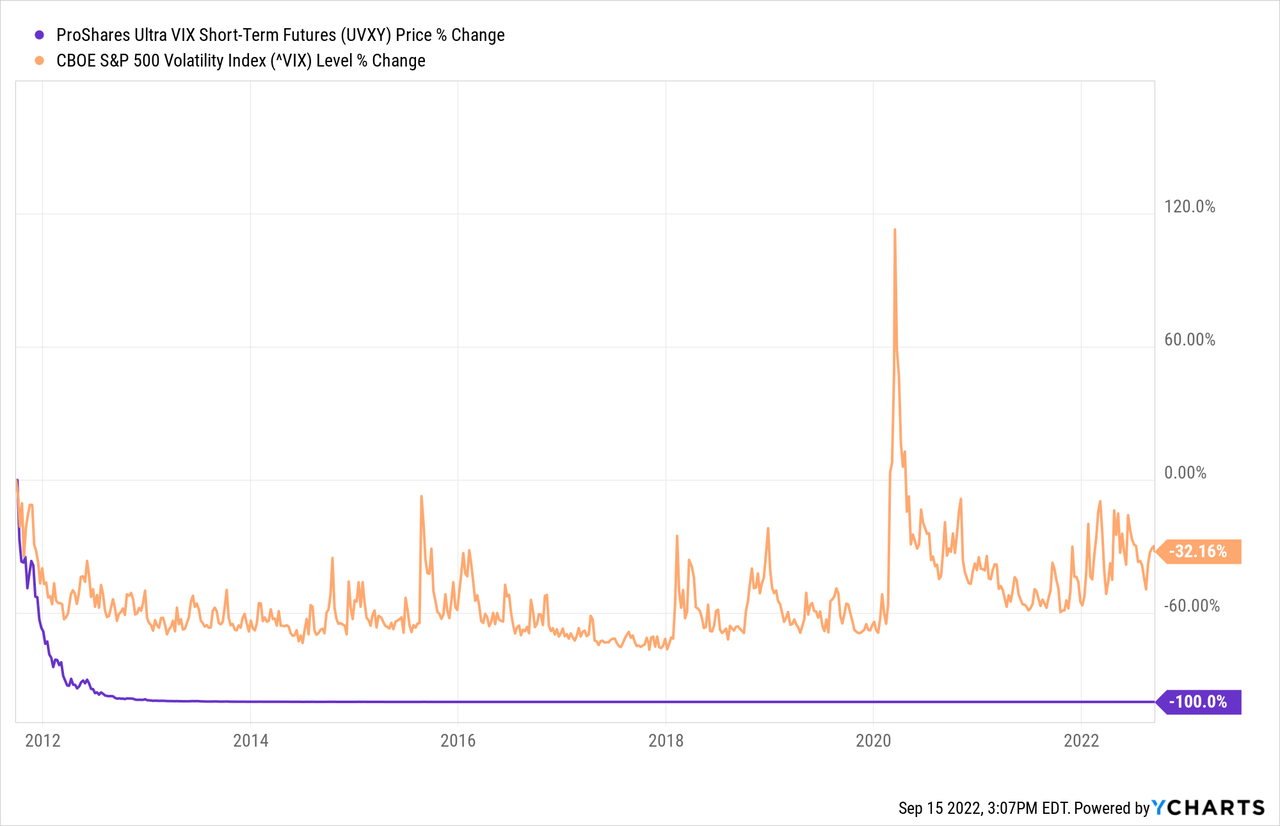This screenshot has height=826, width=1280.
Task: Click the 60.00% y-axis label
Action: (x=1190, y=340)
